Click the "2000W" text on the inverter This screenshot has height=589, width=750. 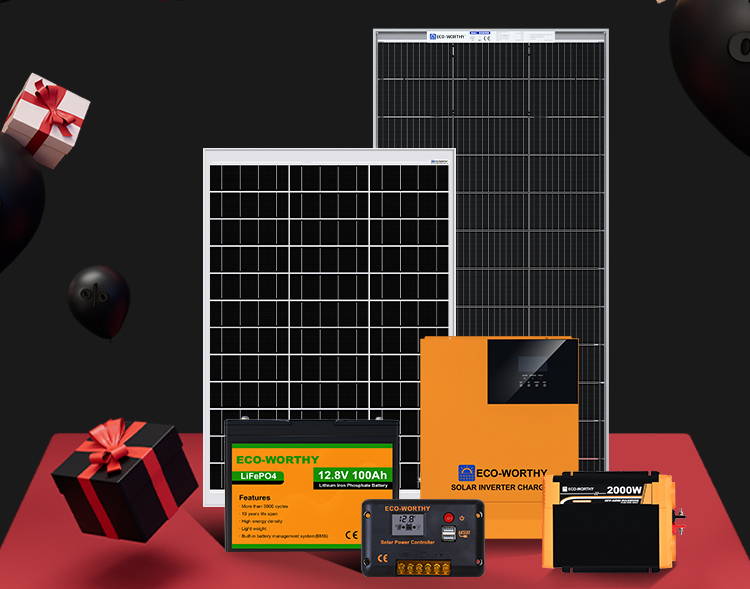(x=624, y=490)
